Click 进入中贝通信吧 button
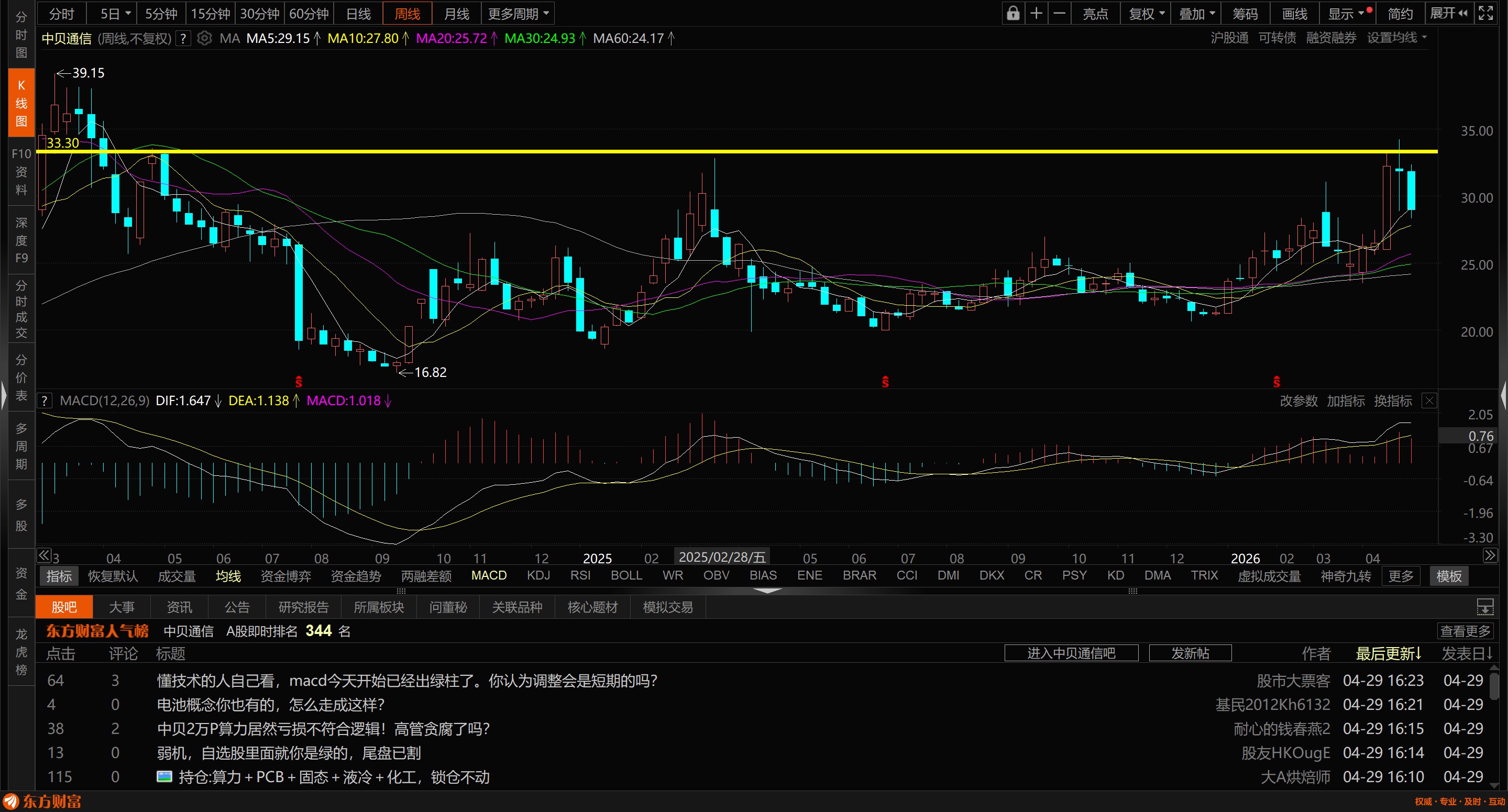The width and height of the screenshot is (1508, 812). (x=1071, y=653)
